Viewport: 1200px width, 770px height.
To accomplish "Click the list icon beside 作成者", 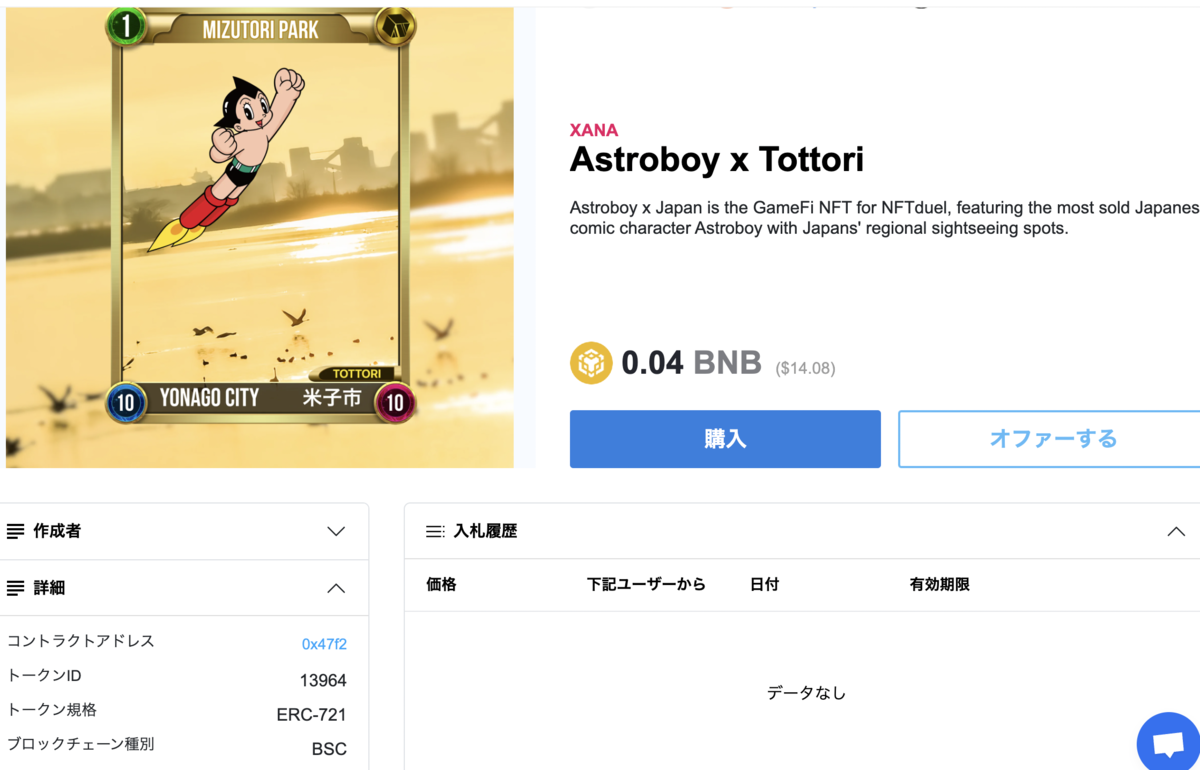I will point(15,531).
